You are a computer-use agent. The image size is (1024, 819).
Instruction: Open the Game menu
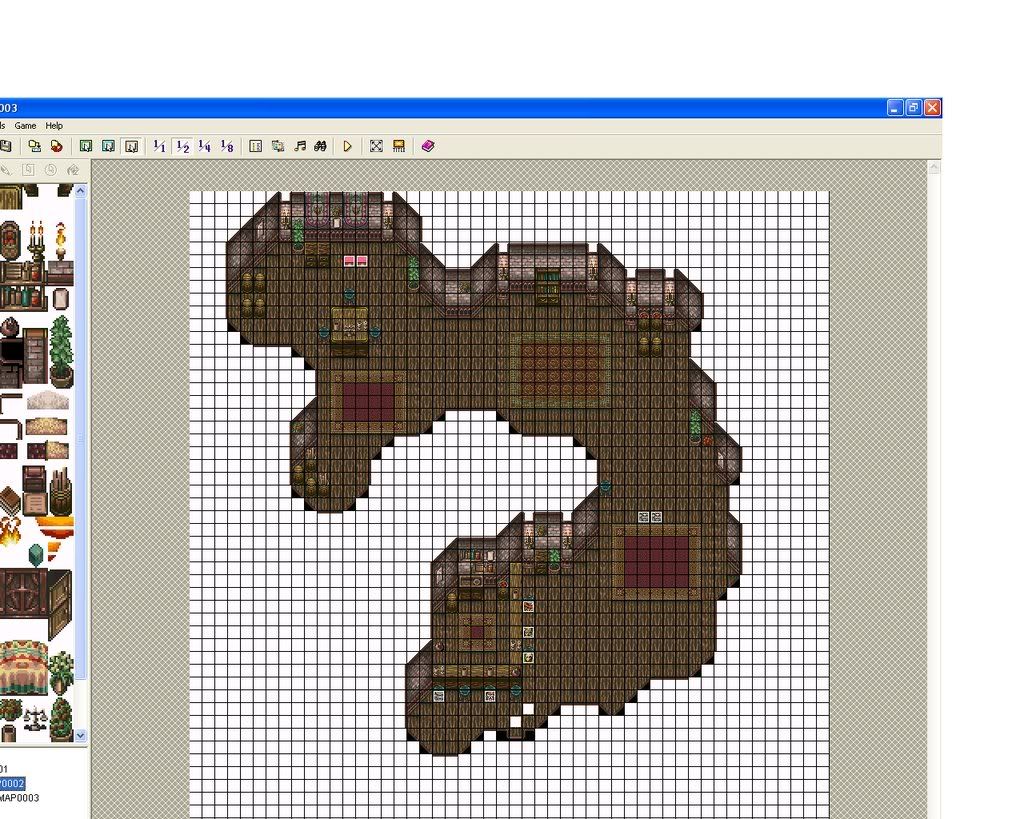click(25, 126)
